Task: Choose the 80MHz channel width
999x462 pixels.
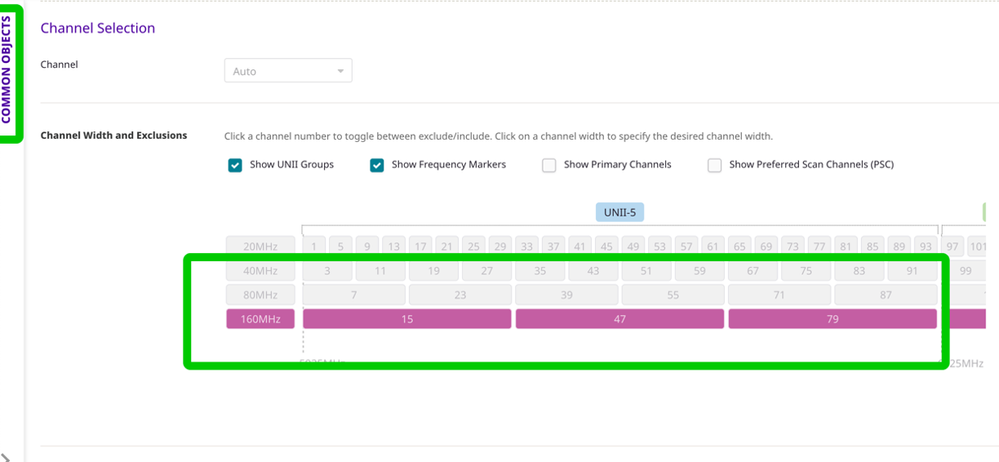Action: click(x=260, y=295)
